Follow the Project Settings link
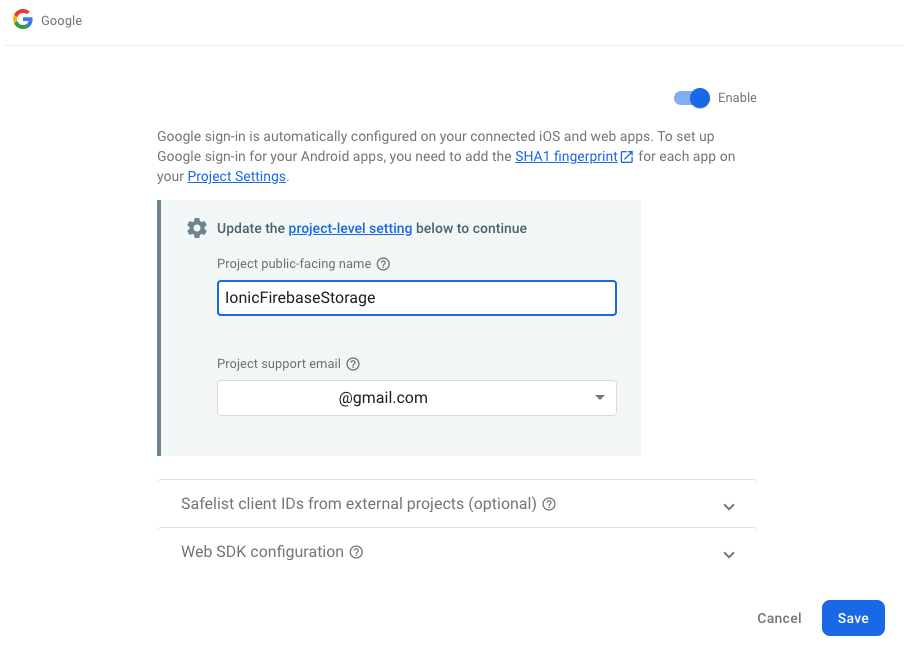This screenshot has width=904, height=657. click(236, 177)
